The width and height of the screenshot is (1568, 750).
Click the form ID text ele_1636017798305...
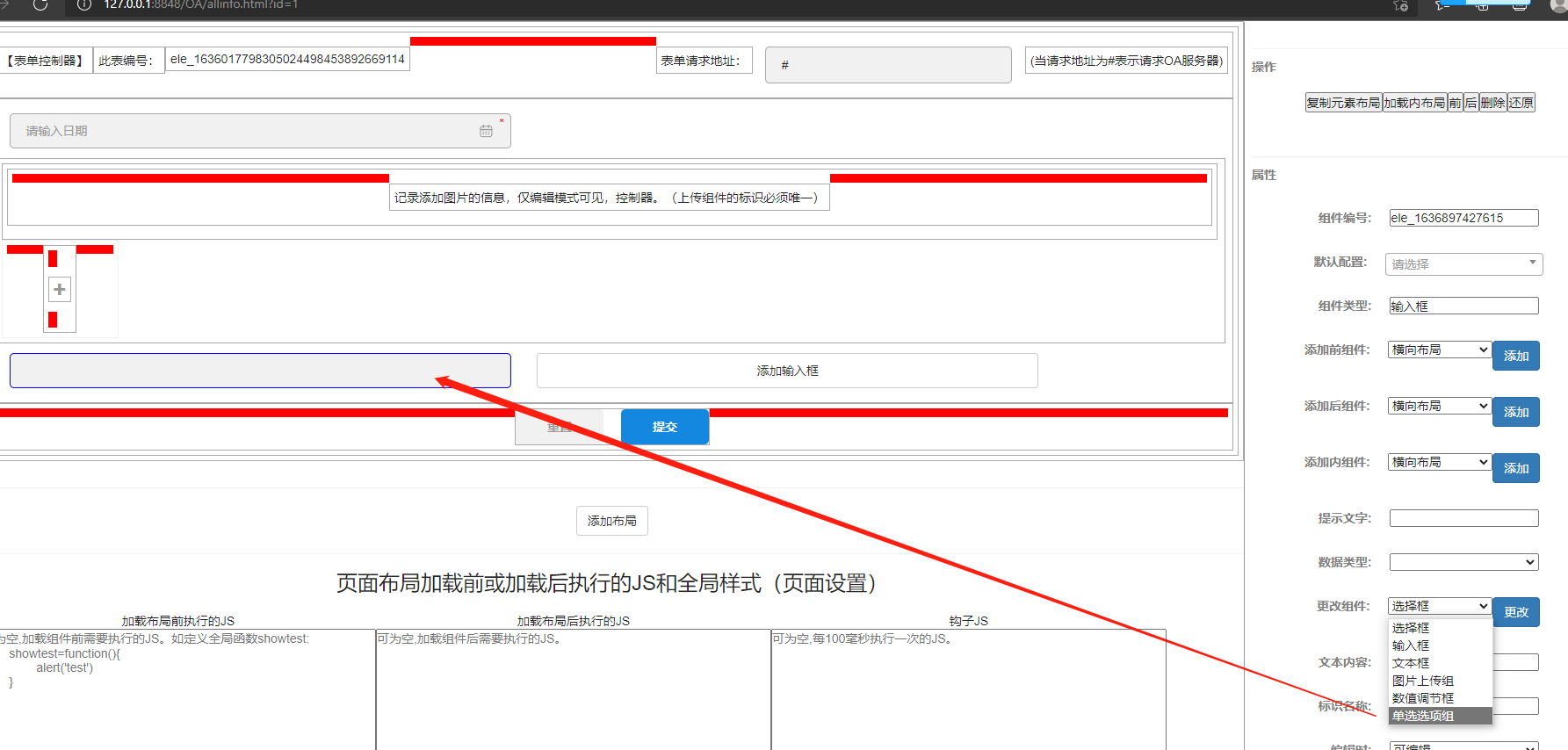pos(287,59)
